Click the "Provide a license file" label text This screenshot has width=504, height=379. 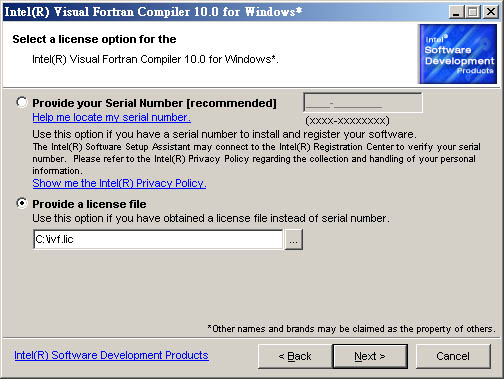click(89, 204)
